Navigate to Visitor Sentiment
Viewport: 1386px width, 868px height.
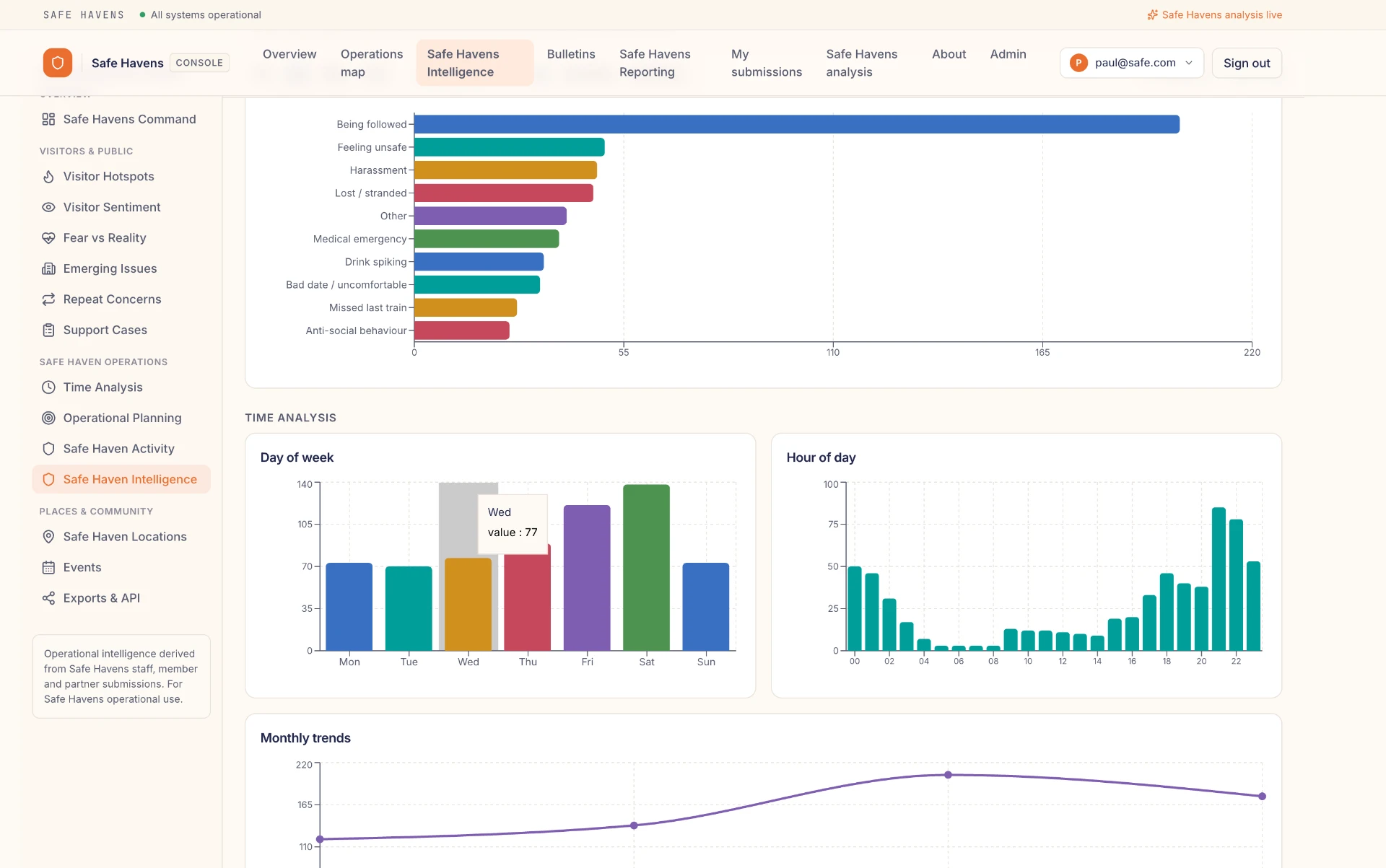tap(121, 207)
